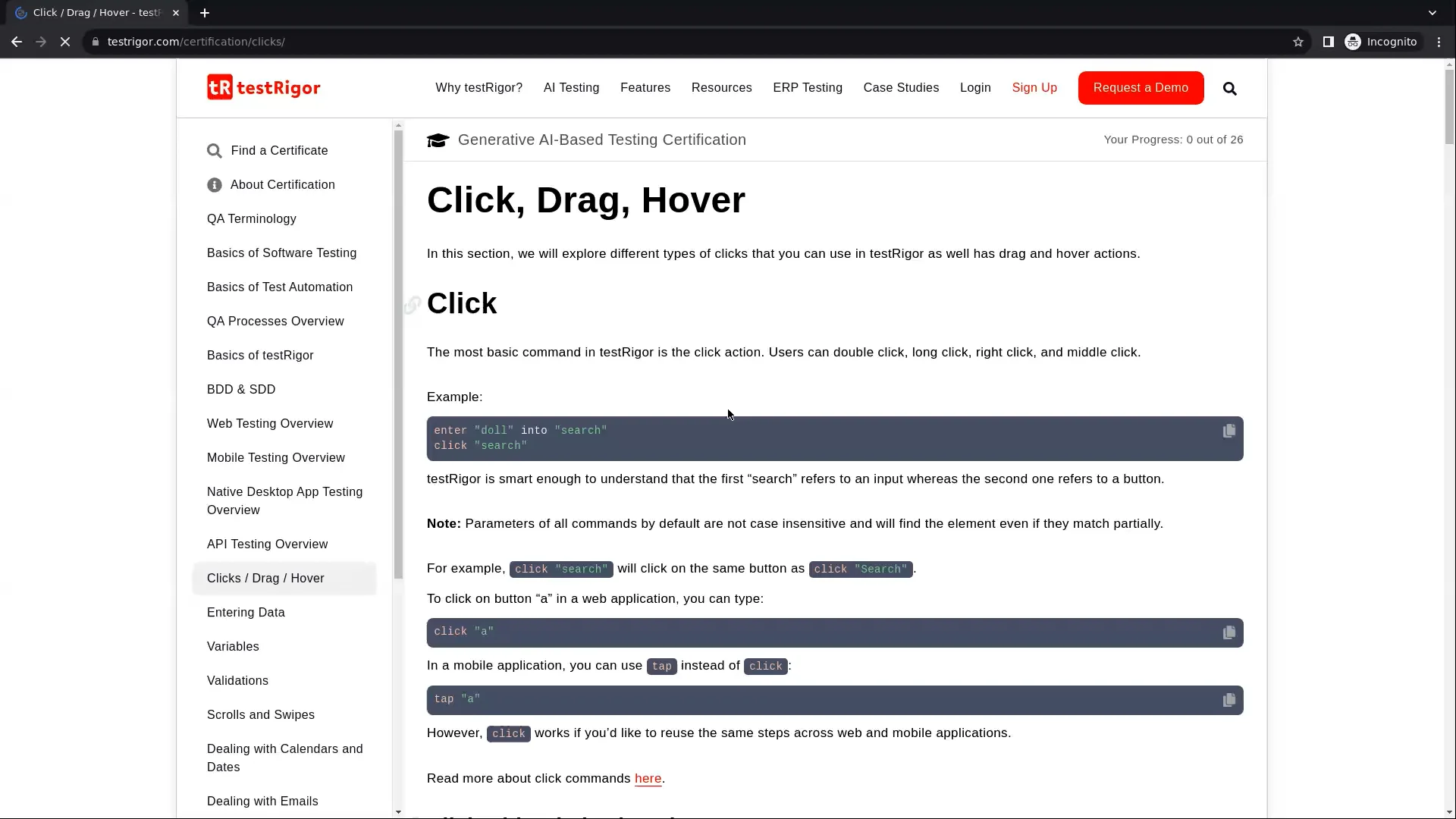Image resolution: width=1456 pixels, height=819 pixels.
Task: Open ERP Testing menu
Action: (x=808, y=88)
